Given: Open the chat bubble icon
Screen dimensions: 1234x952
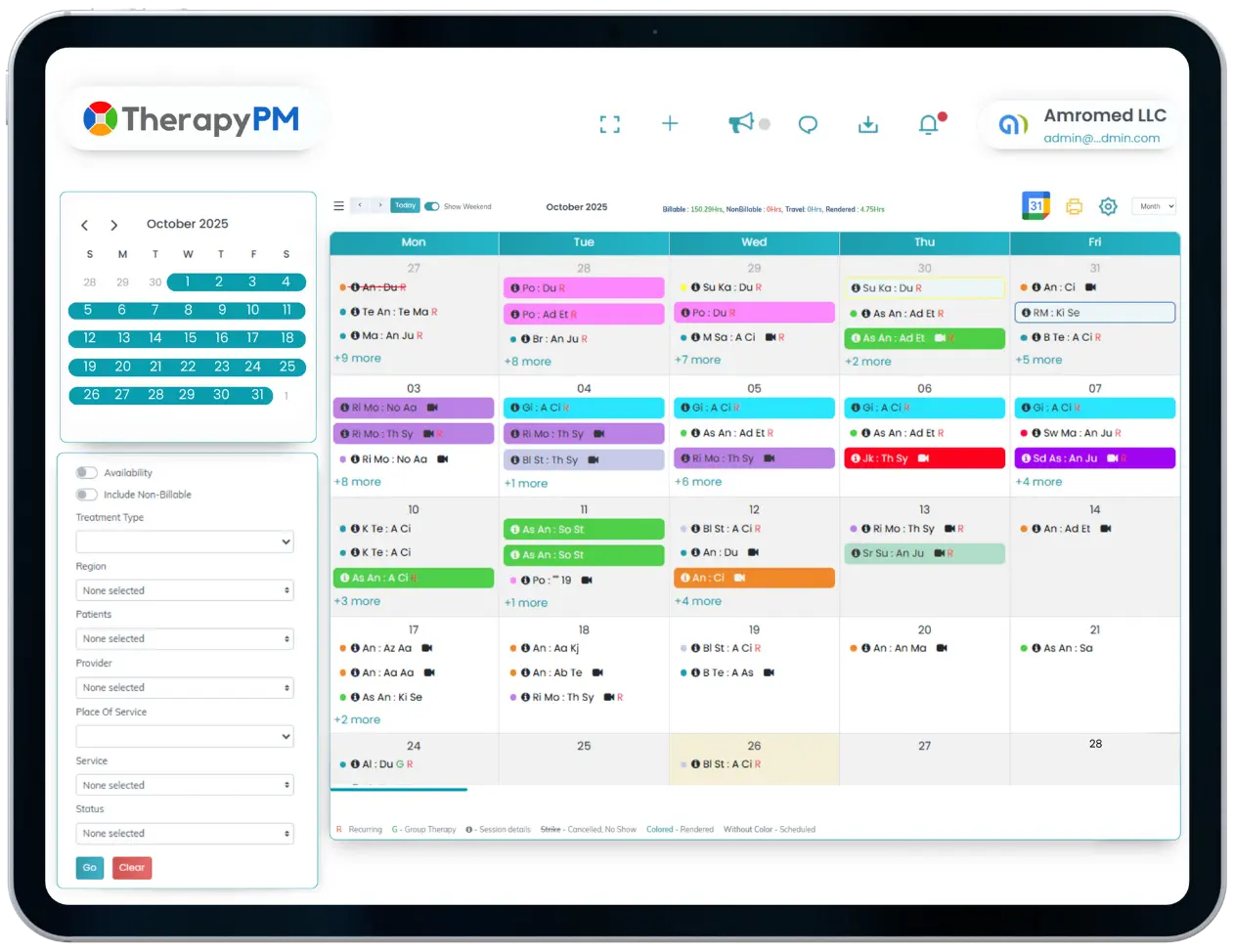Looking at the screenshot, I should tap(808, 124).
